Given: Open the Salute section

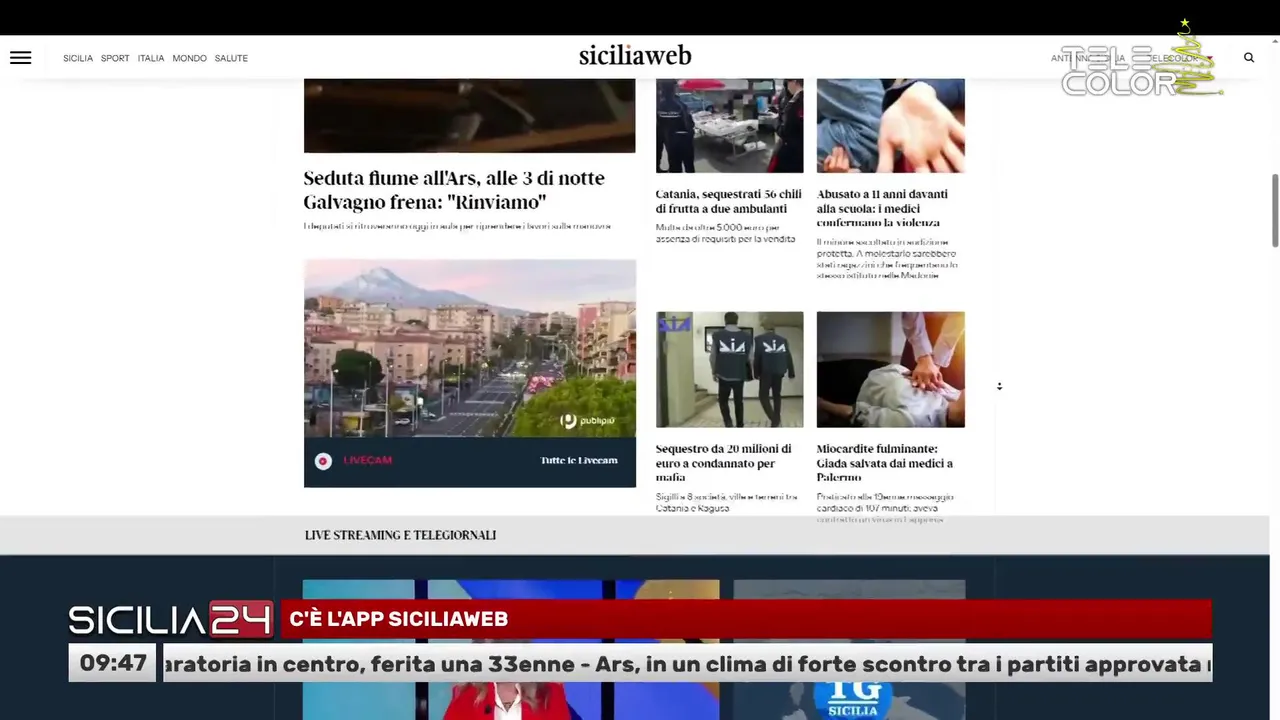Looking at the screenshot, I should click(231, 58).
